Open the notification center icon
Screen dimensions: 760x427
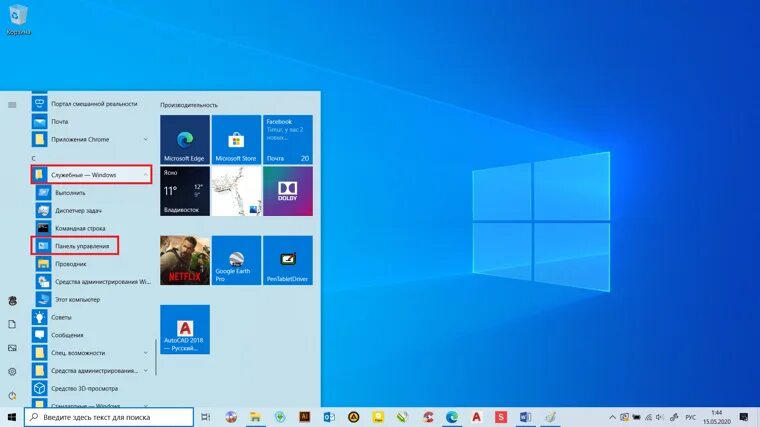coord(744,417)
